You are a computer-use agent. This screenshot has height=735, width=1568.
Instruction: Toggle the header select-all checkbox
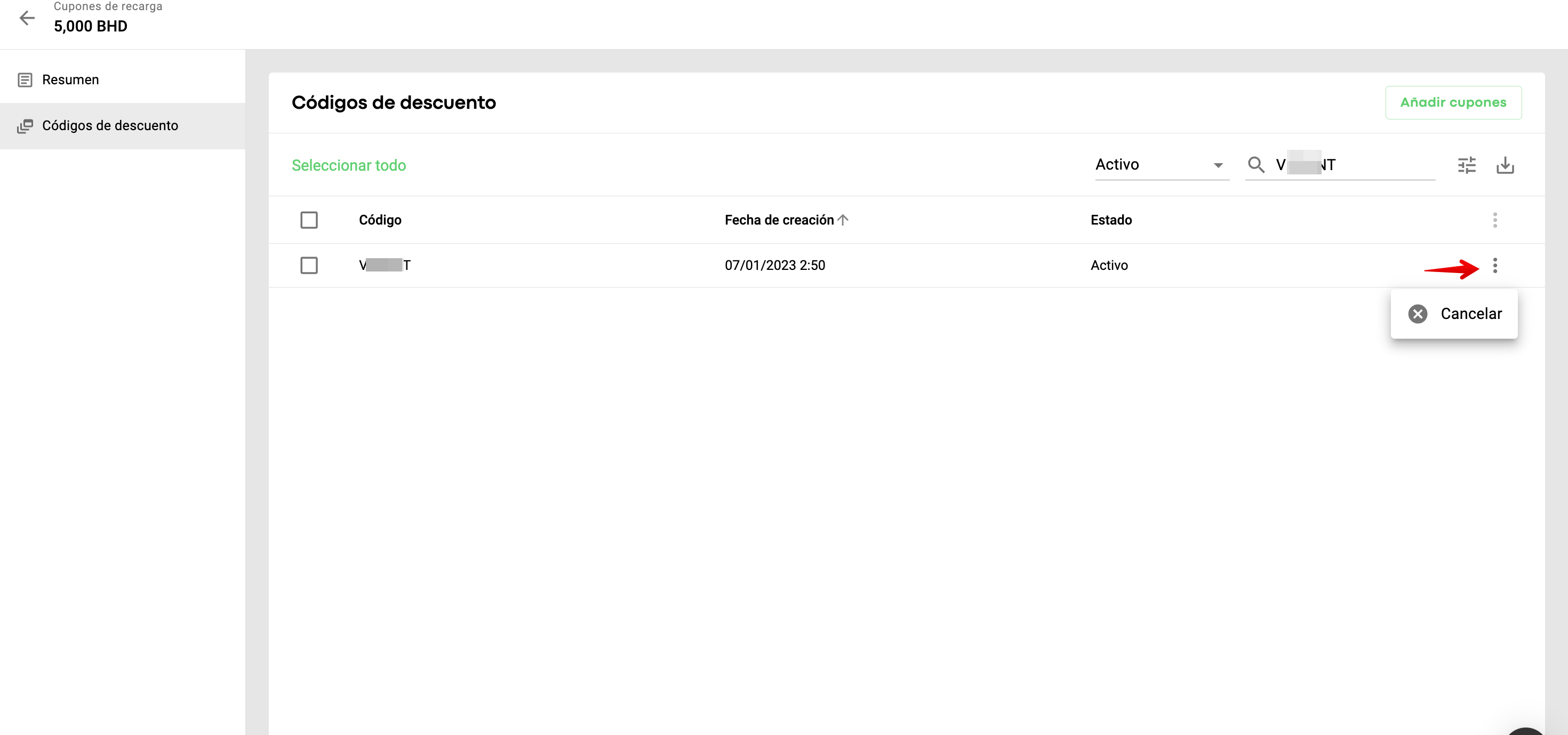(x=309, y=220)
